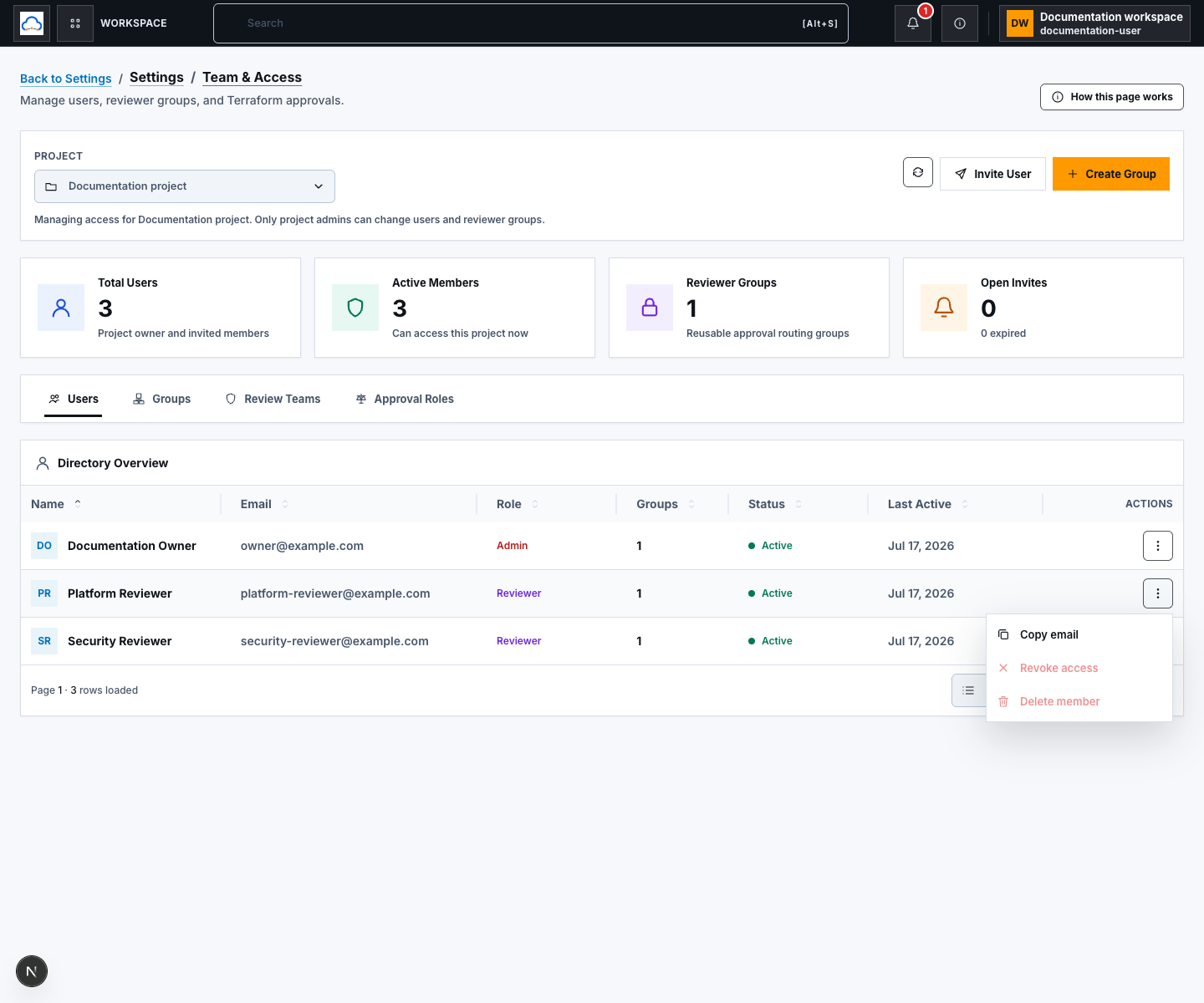Click the list view icon in footer
The width and height of the screenshot is (1204, 1003).
pos(968,690)
